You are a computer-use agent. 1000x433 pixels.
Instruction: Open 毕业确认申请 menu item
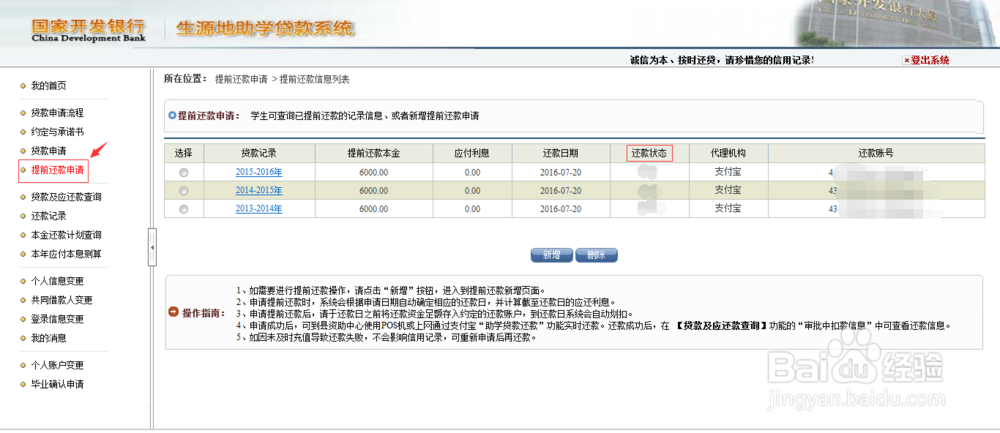tap(57, 385)
